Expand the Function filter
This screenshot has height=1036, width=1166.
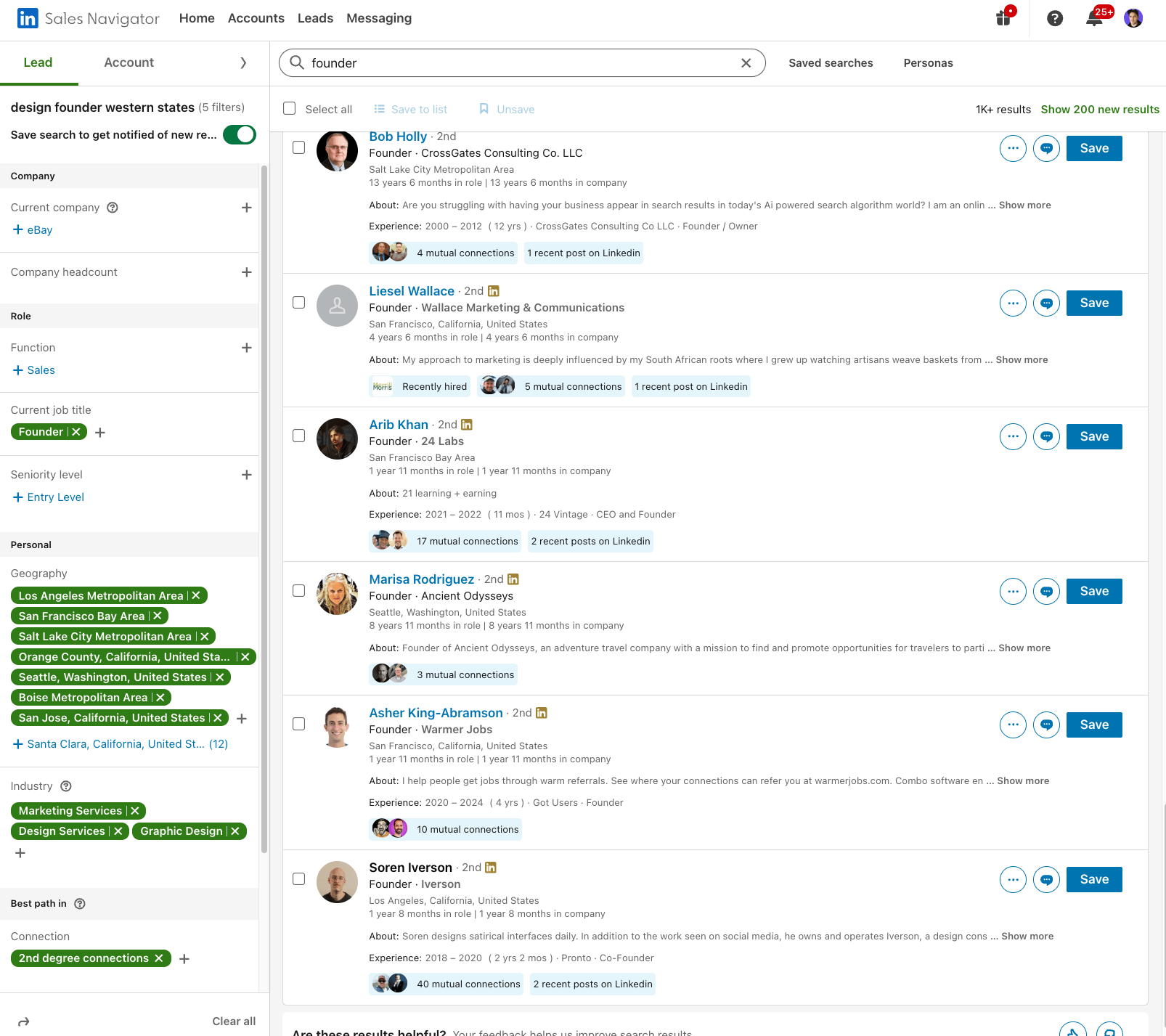[247, 348]
